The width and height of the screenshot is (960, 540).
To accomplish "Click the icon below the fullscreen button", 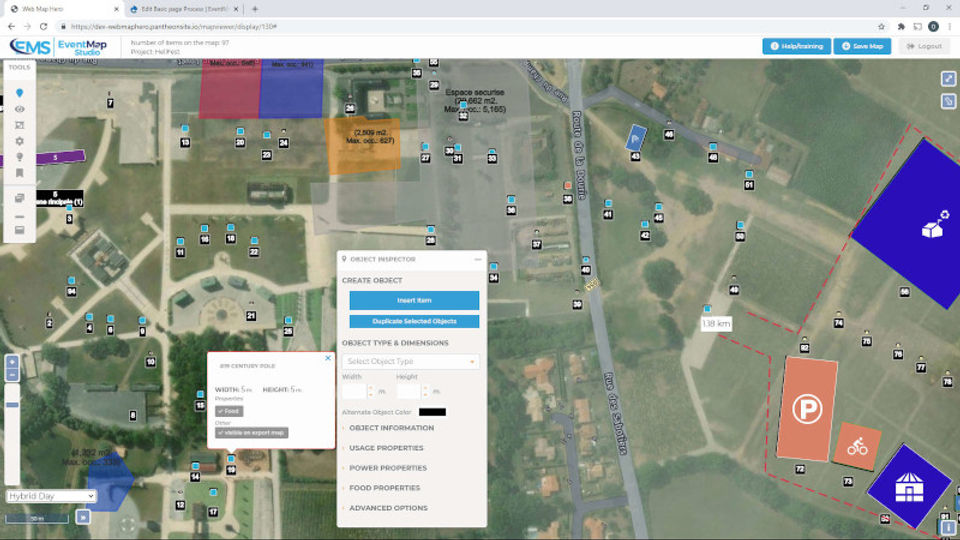I will tap(948, 101).
